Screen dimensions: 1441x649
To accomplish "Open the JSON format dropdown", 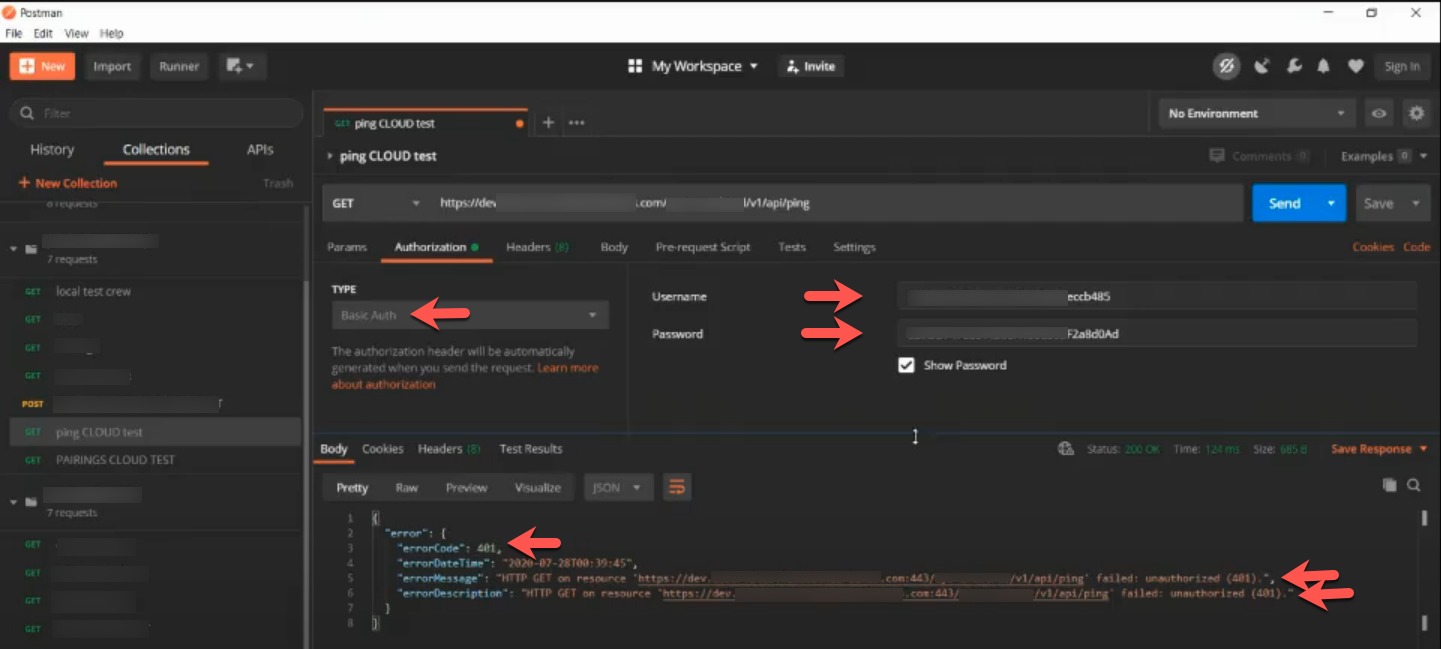I will point(618,488).
